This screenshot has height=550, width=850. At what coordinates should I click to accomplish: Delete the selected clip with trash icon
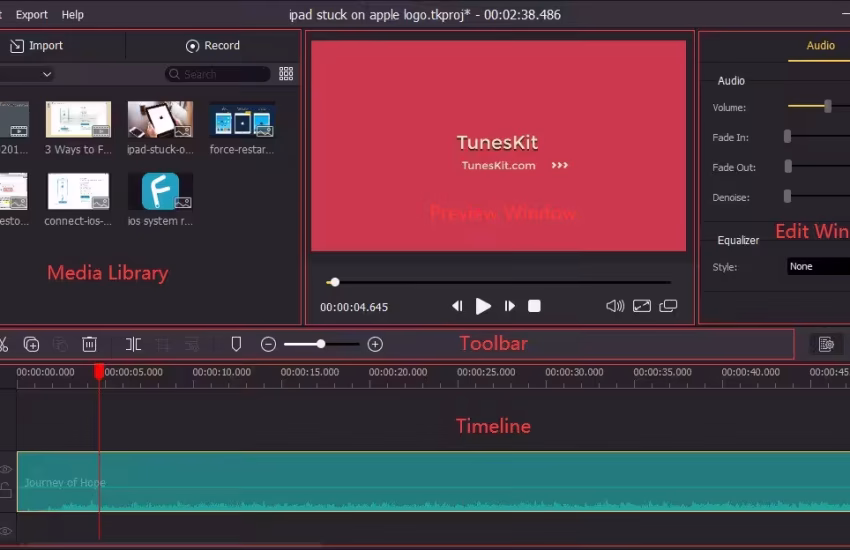tap(89, 344)
